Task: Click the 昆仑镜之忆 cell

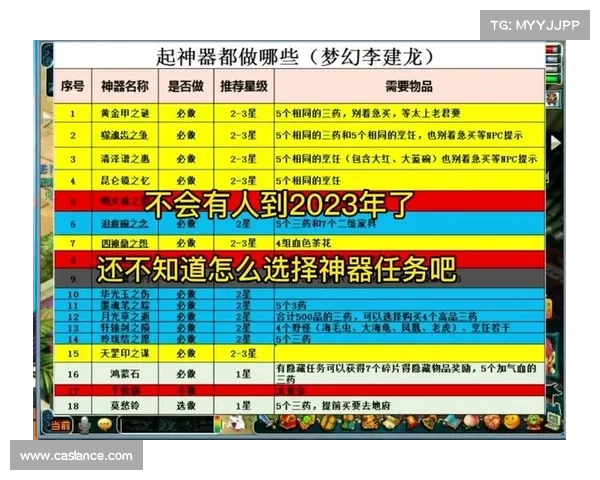Action: (125, 180)
